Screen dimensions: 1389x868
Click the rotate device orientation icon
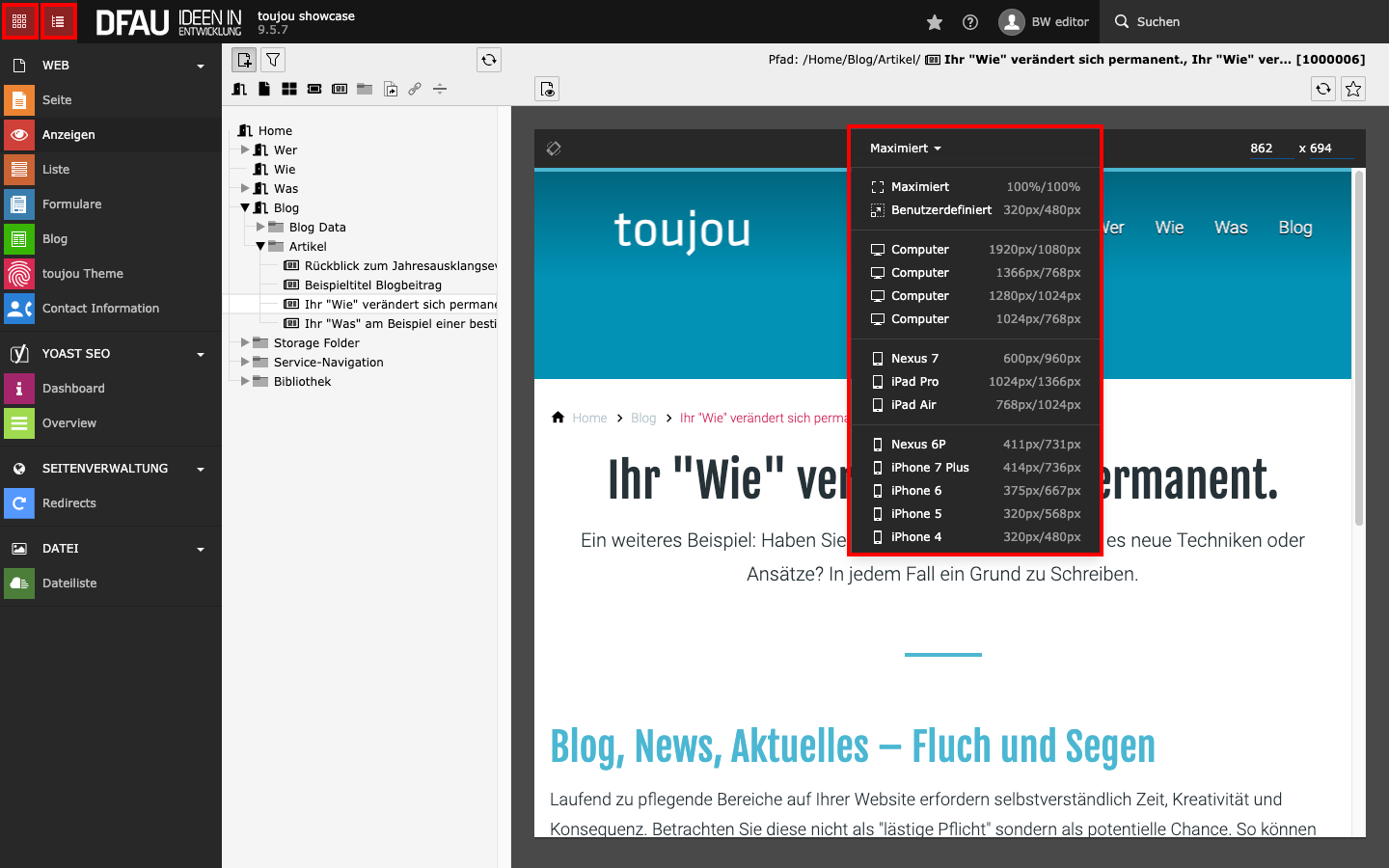click(x=554, y=149)
